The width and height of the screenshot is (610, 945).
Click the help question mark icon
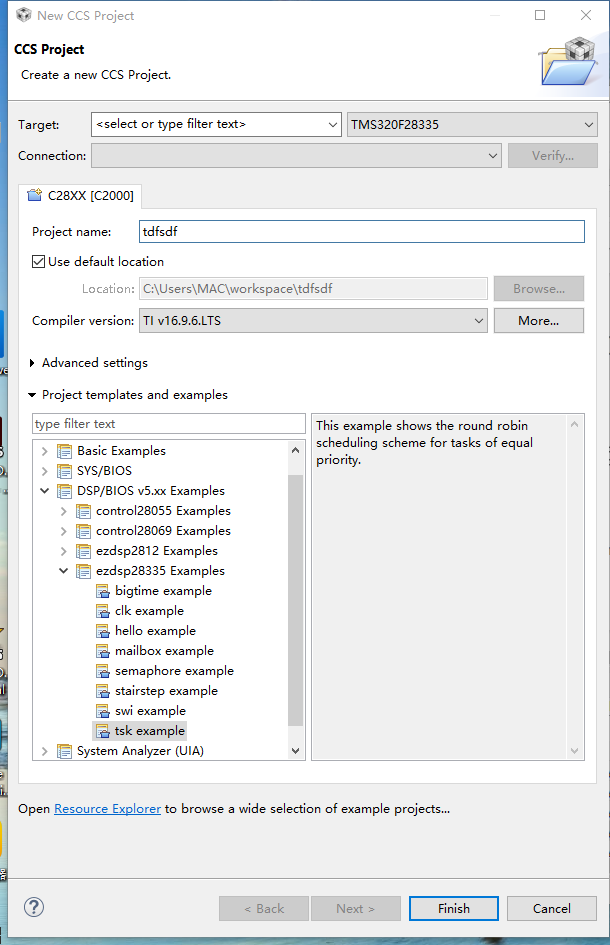(33, 907)
